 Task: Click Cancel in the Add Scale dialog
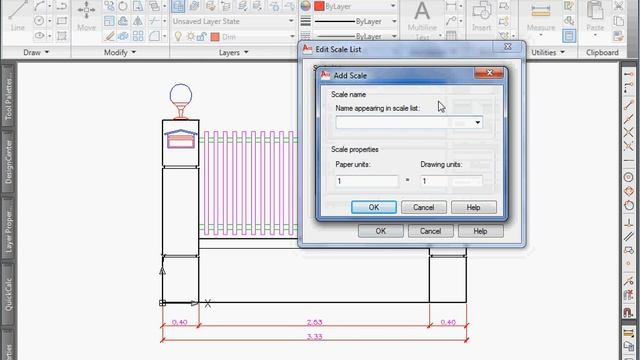[x=424, y=207]
